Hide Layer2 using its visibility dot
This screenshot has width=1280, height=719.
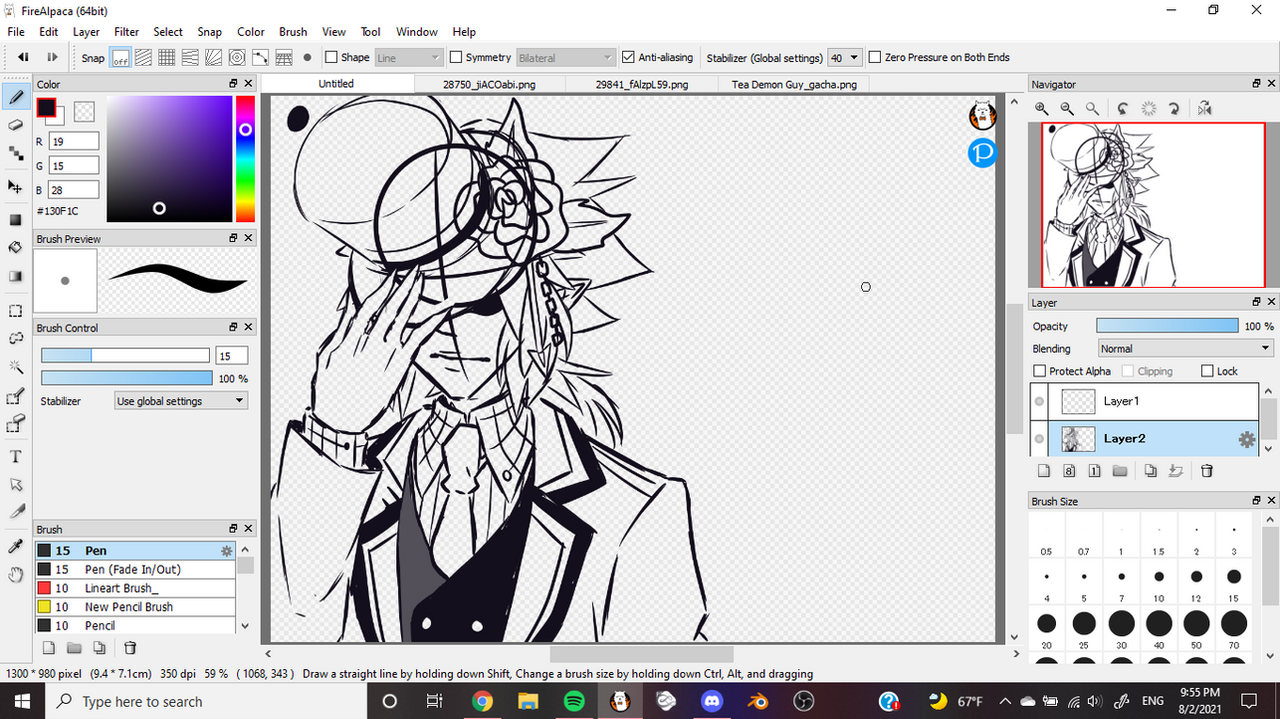click(x=1040, y=439)
